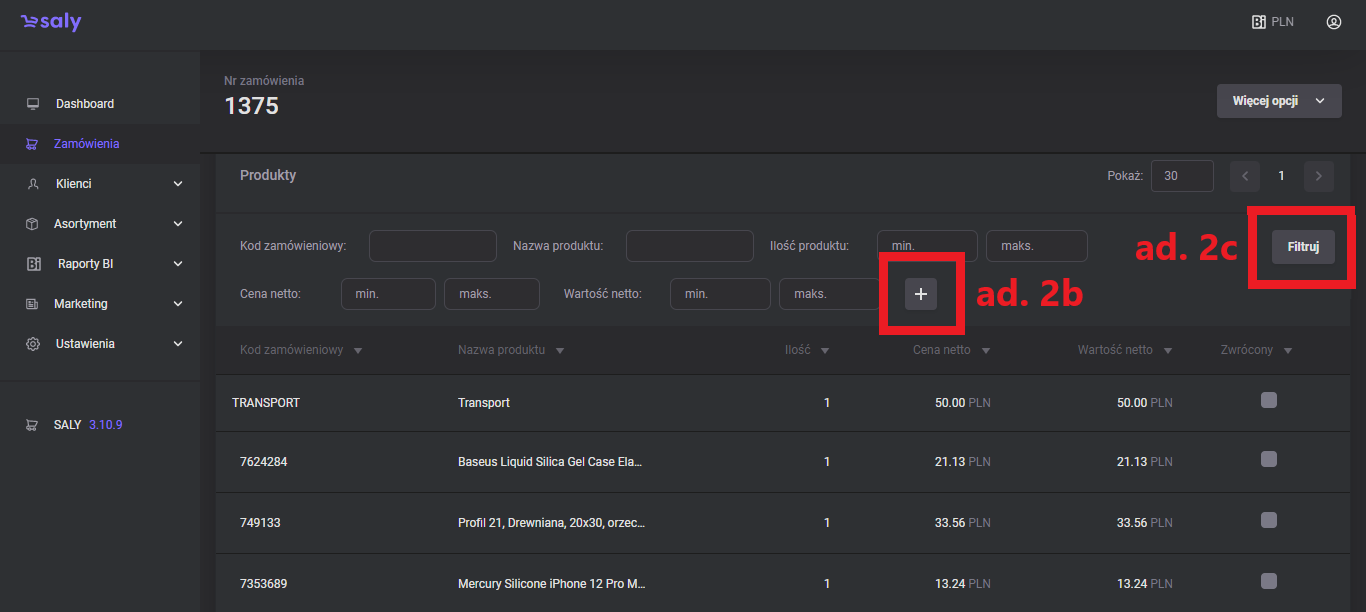Viewport: 1366px width, 612px height.
Task: Click the plus button to add filter
Action: pos(921,294)
